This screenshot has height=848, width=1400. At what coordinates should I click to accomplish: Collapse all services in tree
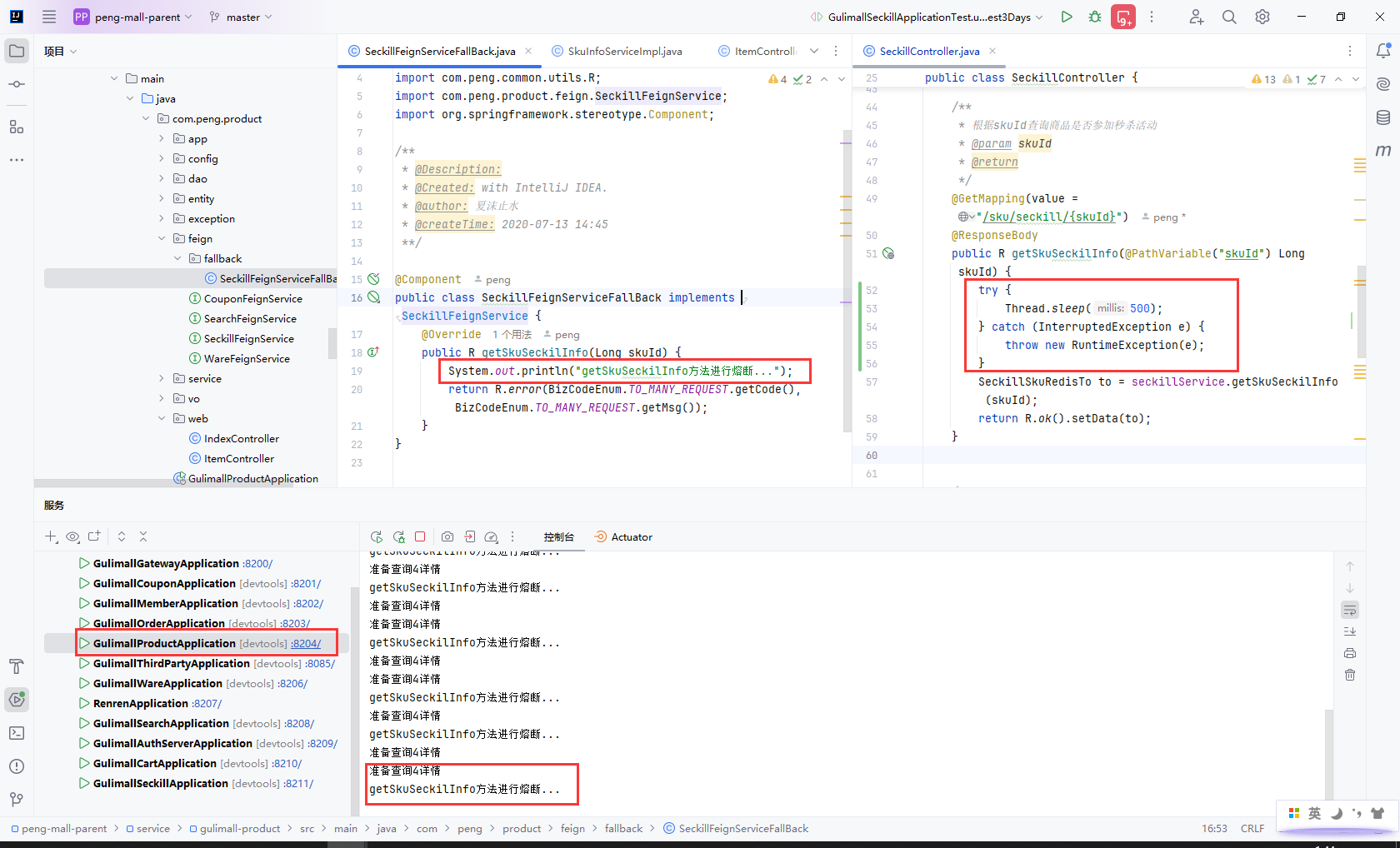143,536
